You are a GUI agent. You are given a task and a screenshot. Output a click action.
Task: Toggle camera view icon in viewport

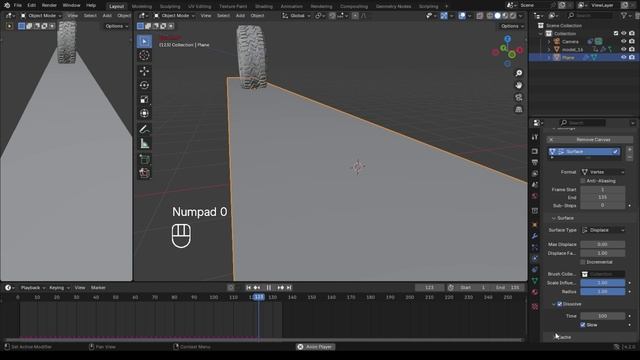click(518, 98)
